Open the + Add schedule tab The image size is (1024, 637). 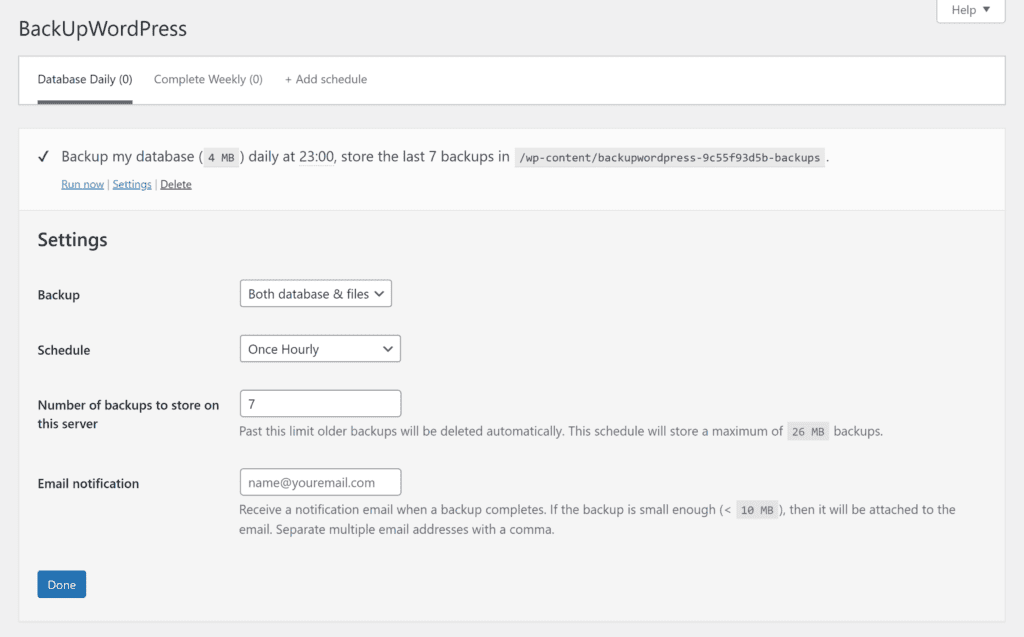tap(326, 80)
